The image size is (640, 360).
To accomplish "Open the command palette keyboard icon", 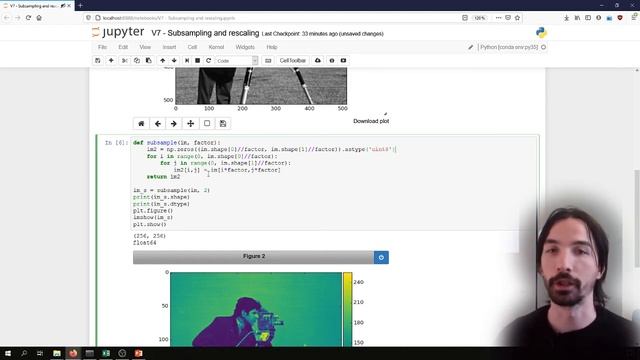I will tap(268, 60).
